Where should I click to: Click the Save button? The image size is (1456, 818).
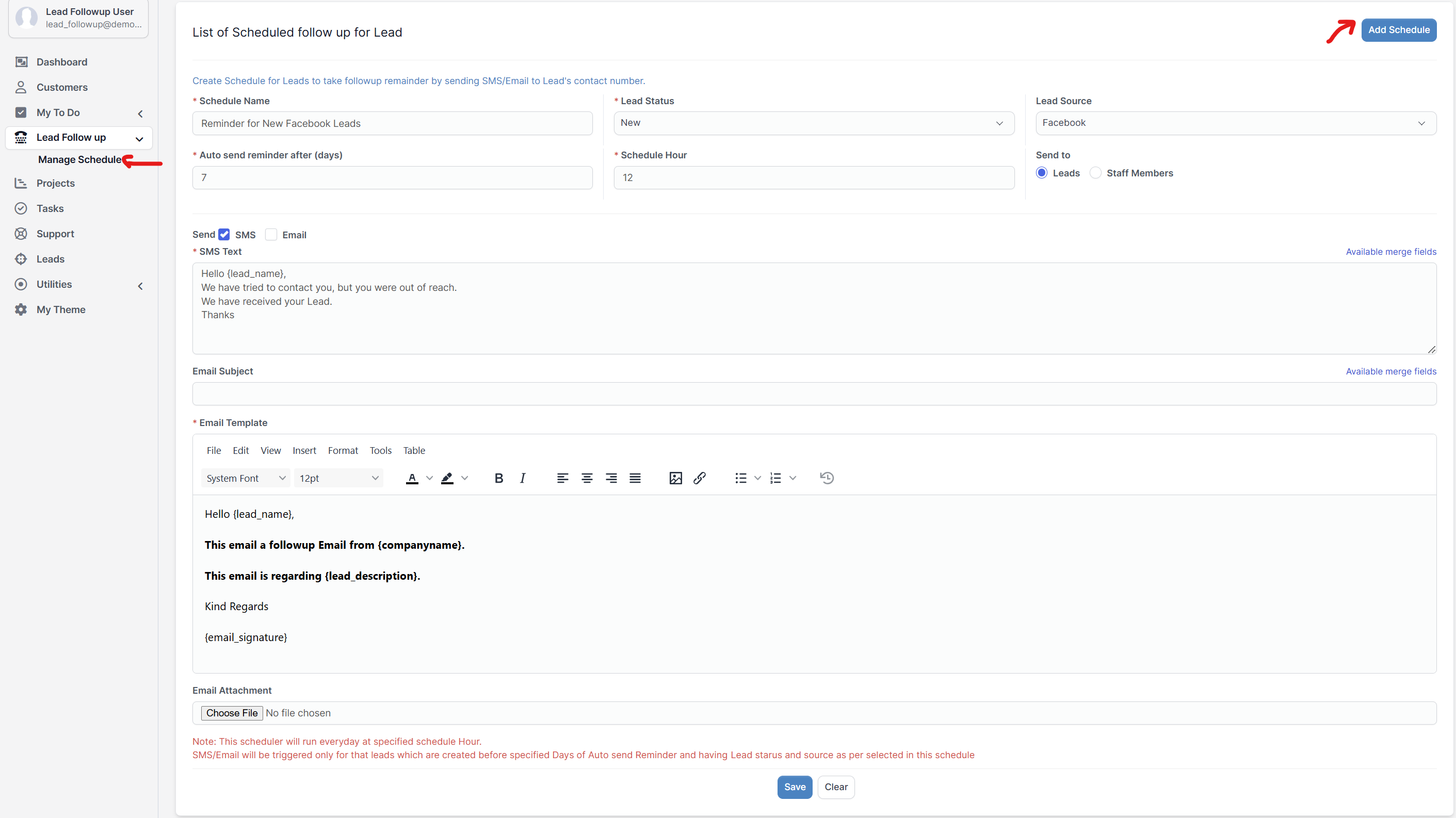(x=796, y=786)
